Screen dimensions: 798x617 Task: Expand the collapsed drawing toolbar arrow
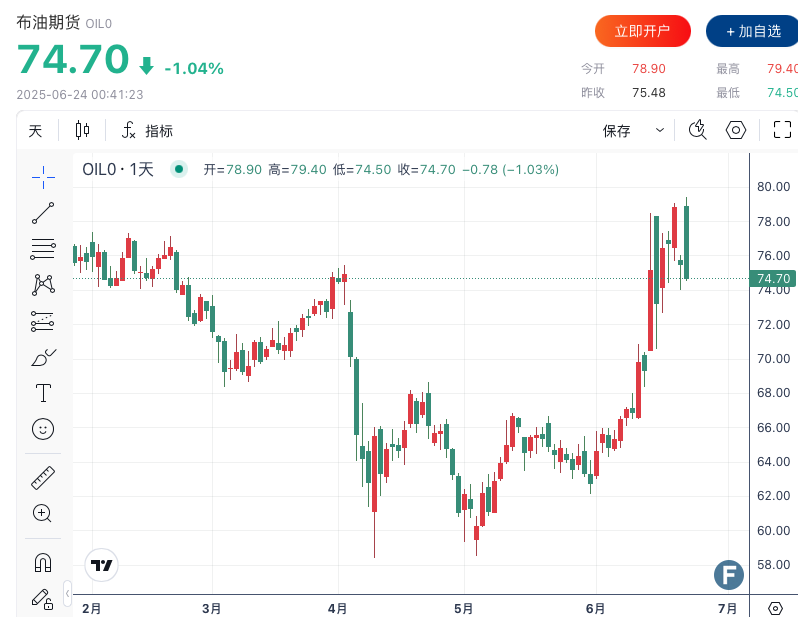[67, 592]
